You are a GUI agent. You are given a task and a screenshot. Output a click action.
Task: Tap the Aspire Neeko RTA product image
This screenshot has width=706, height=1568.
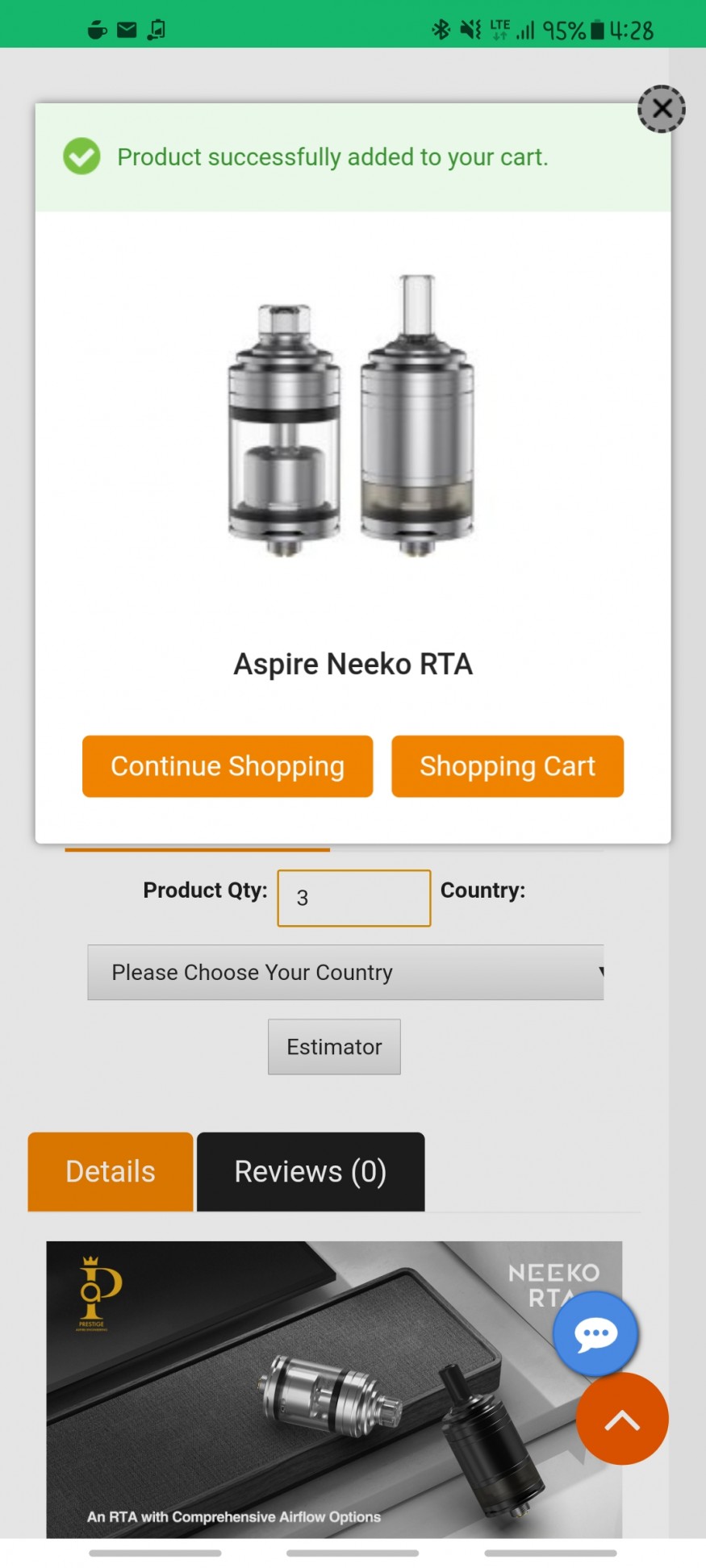pos(353,415)
